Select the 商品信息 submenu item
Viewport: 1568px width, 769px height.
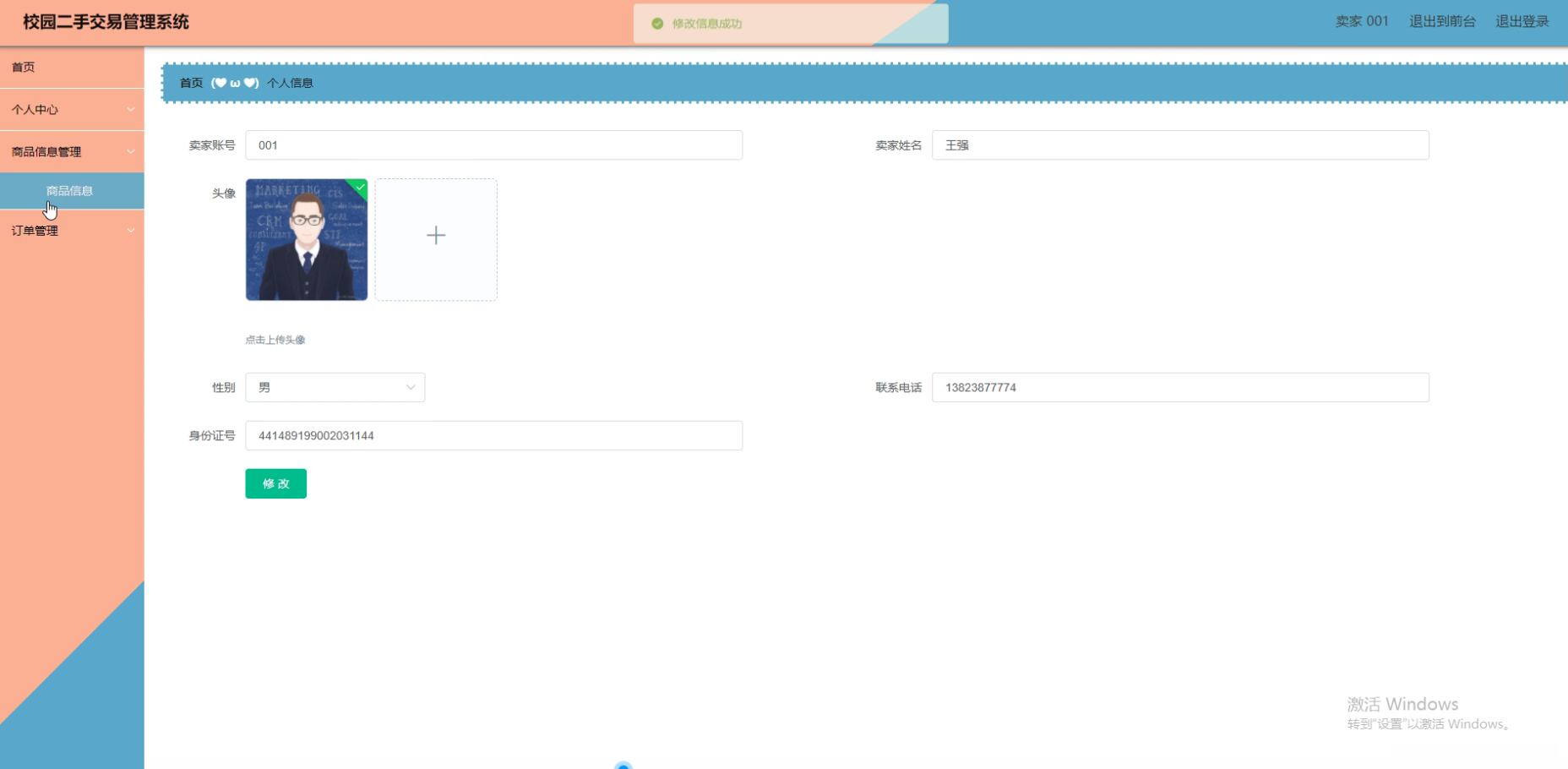pyautogui.click(x=72, y=191)
